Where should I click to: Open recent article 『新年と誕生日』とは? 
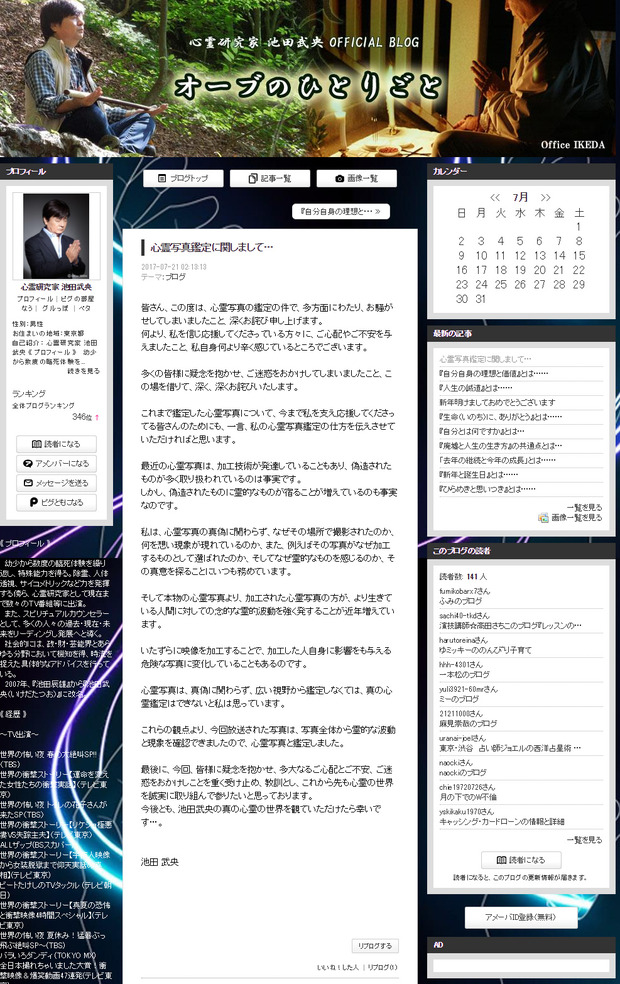(479, 474)
